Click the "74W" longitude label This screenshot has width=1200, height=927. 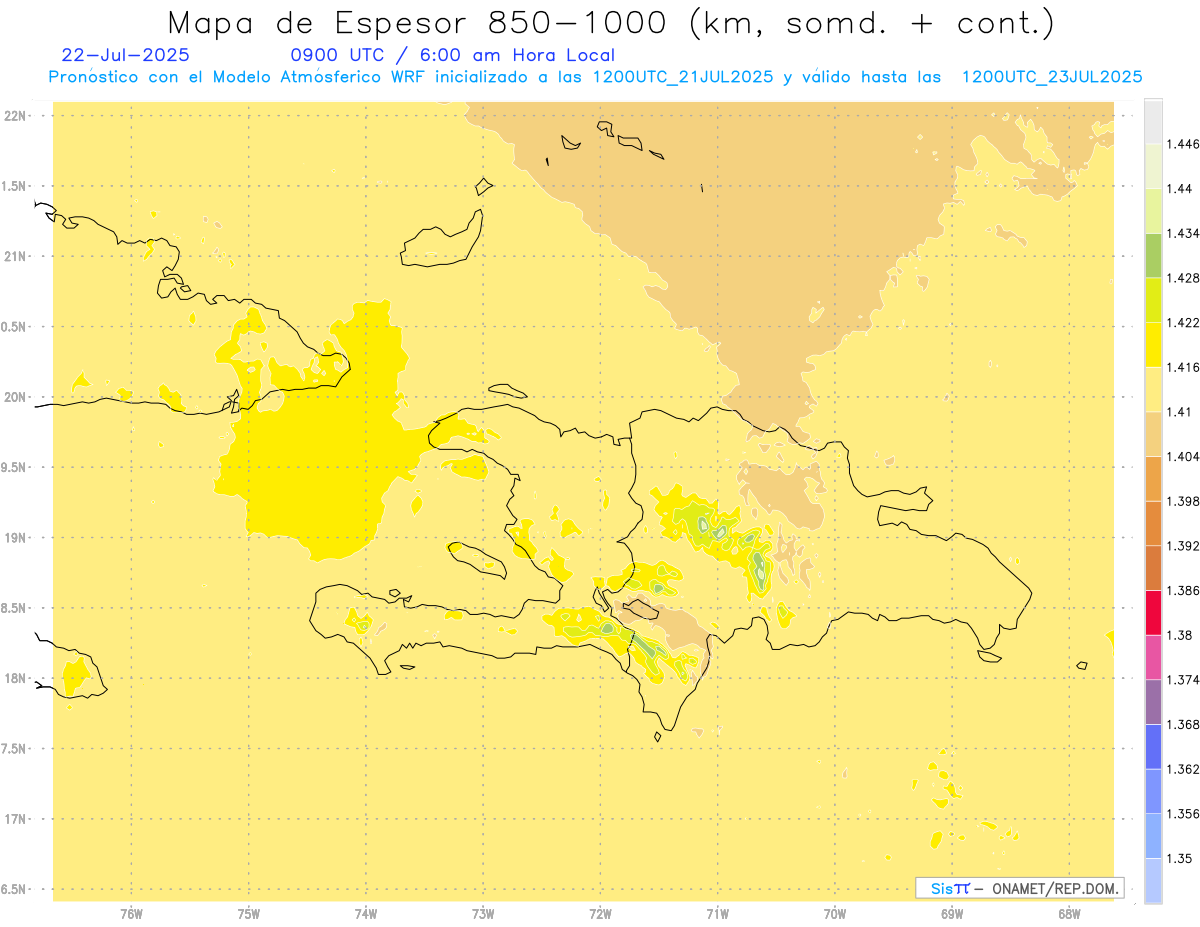point(366,913)
